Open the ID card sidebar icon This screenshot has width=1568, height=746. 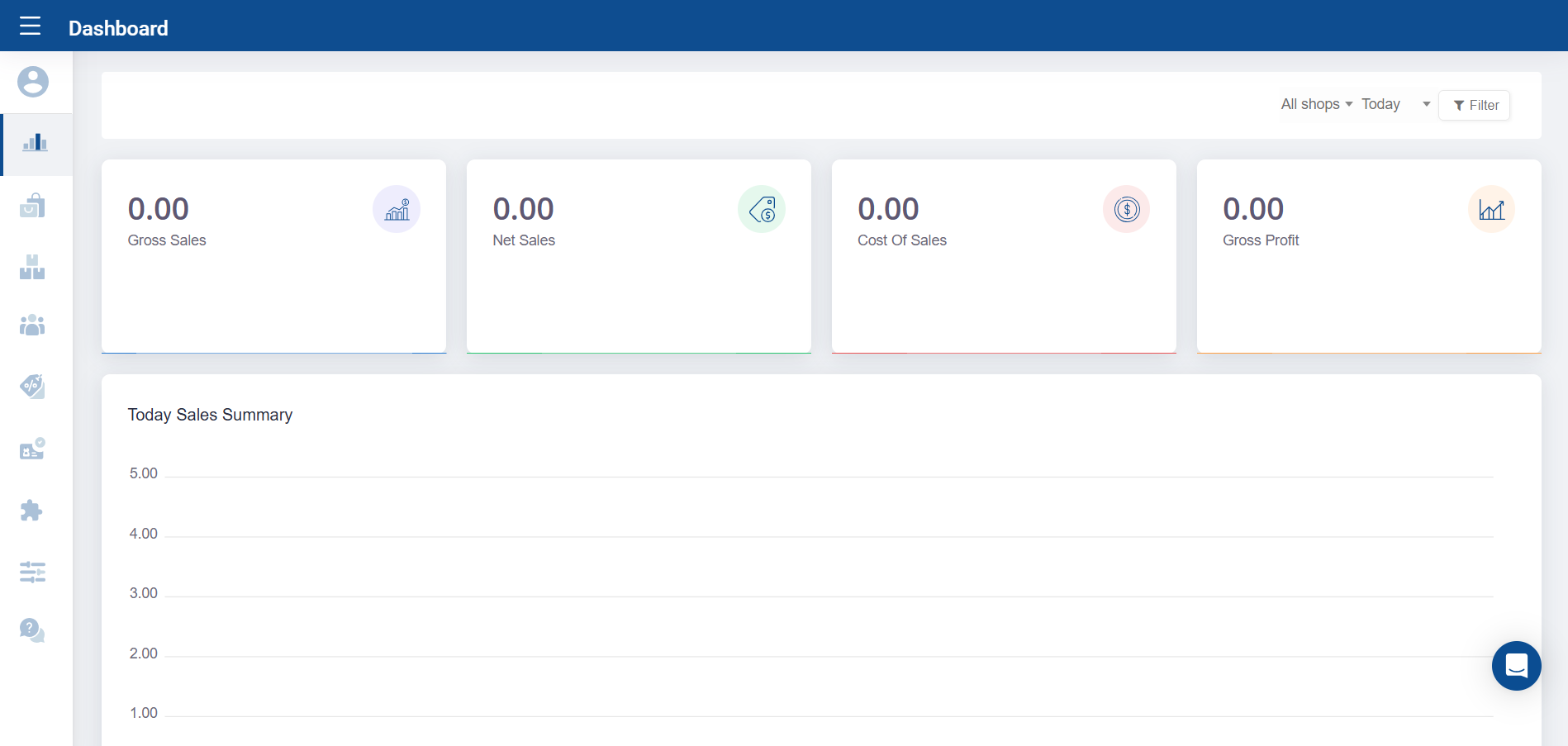pyautogui.click(x=32, y=449)
